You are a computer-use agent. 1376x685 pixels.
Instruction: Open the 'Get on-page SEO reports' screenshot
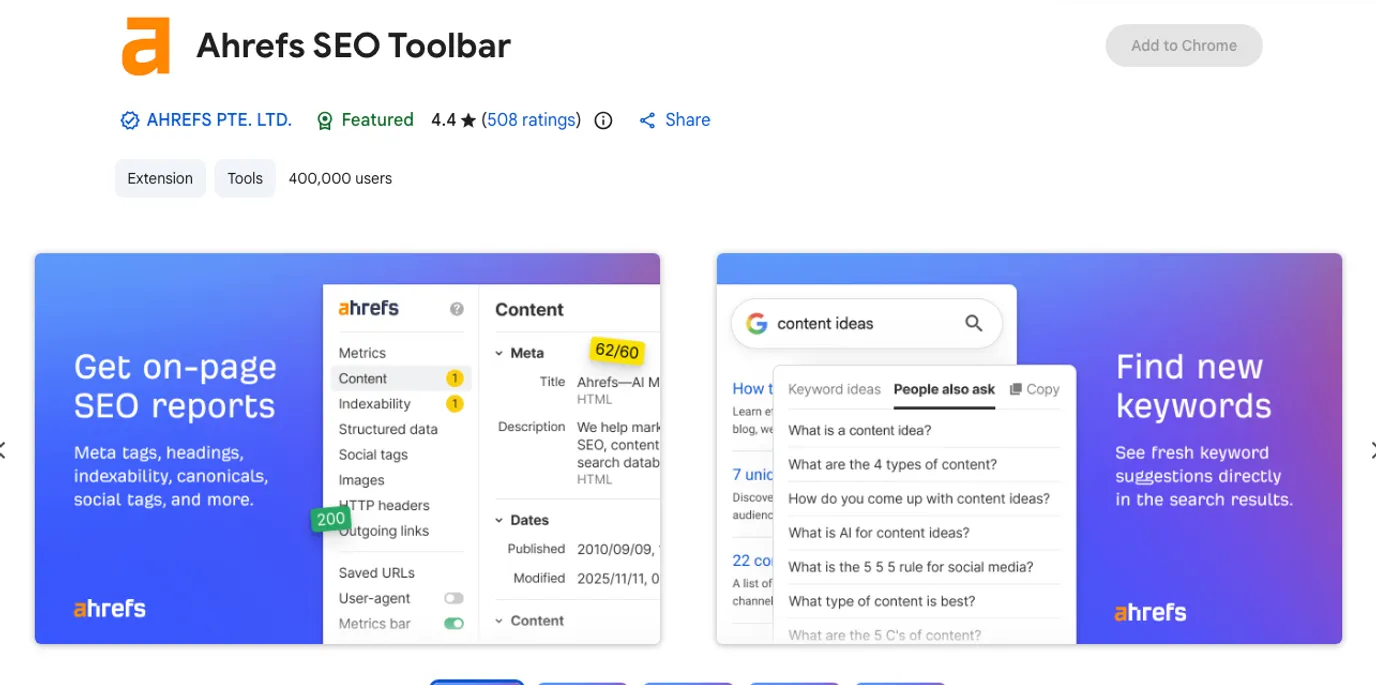click(347, 448)
